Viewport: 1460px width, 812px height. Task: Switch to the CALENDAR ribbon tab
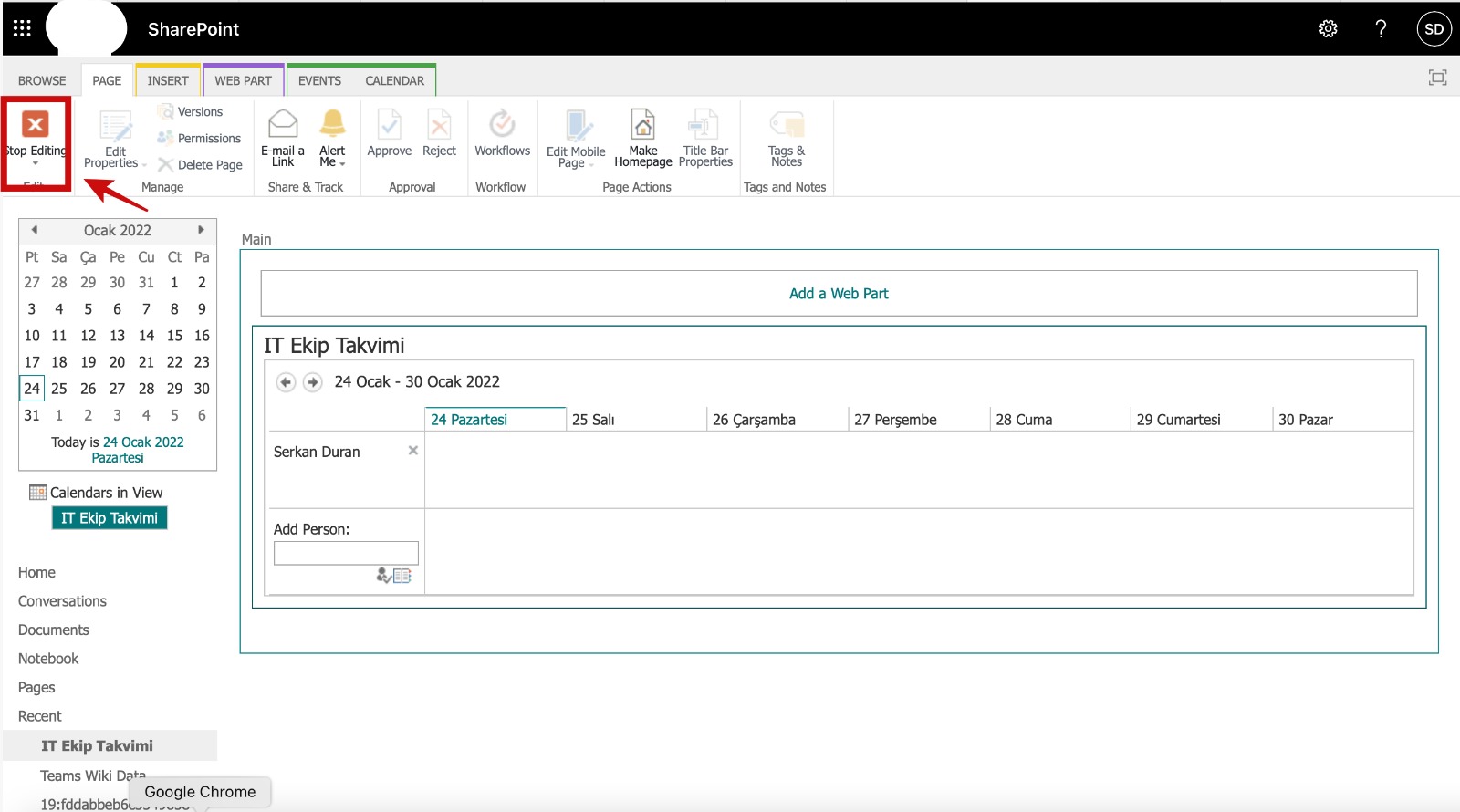click(394, 81)
